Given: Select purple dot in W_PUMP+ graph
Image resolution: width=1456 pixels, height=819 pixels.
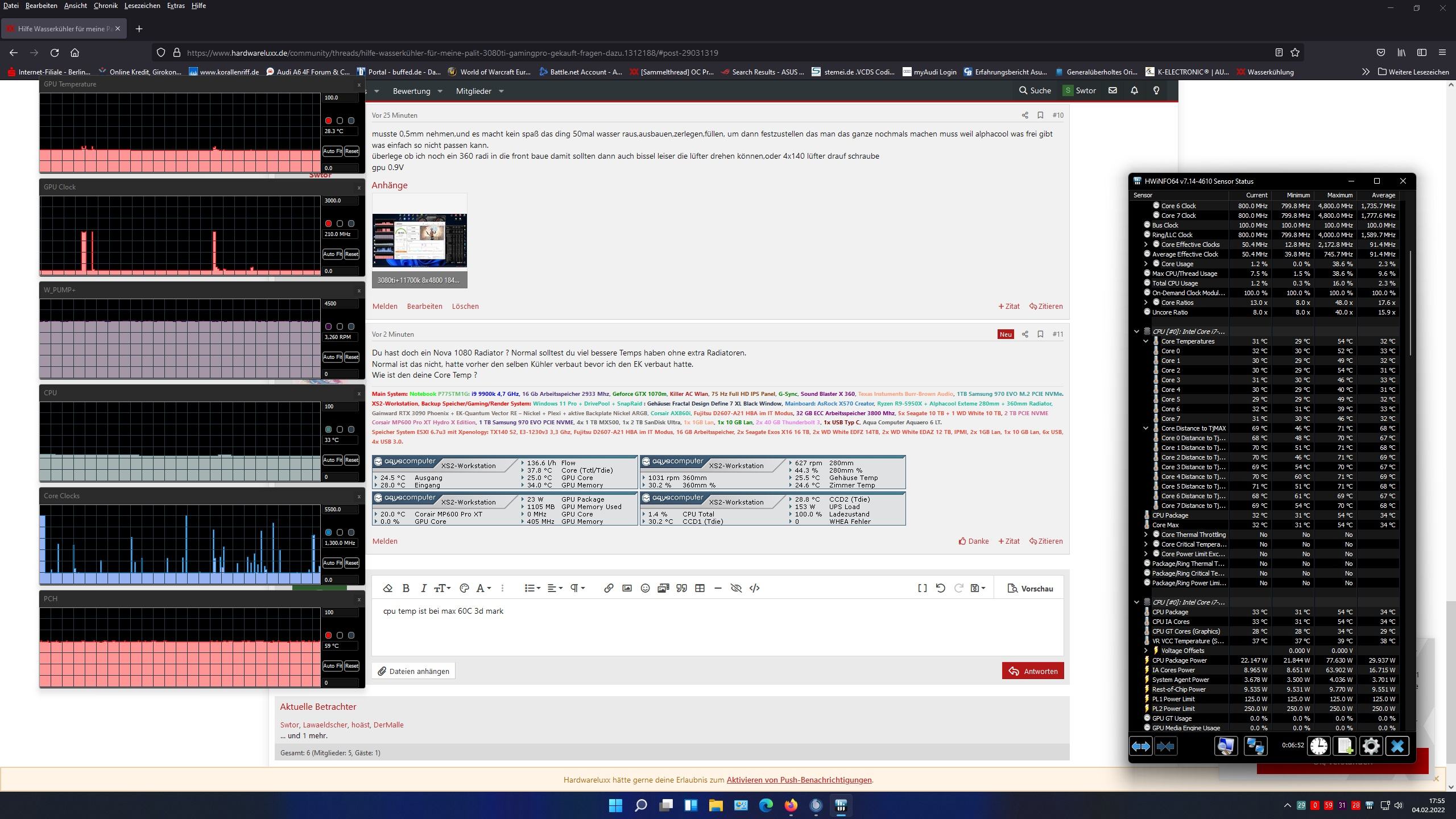Looking at the screenshot, I should [x=328, y=326].
